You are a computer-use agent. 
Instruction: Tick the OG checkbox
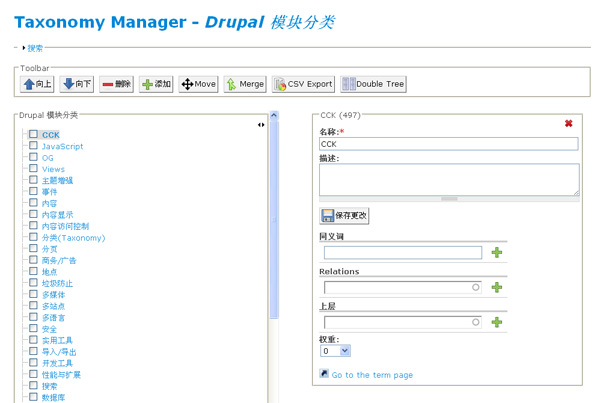pos(33,157)
